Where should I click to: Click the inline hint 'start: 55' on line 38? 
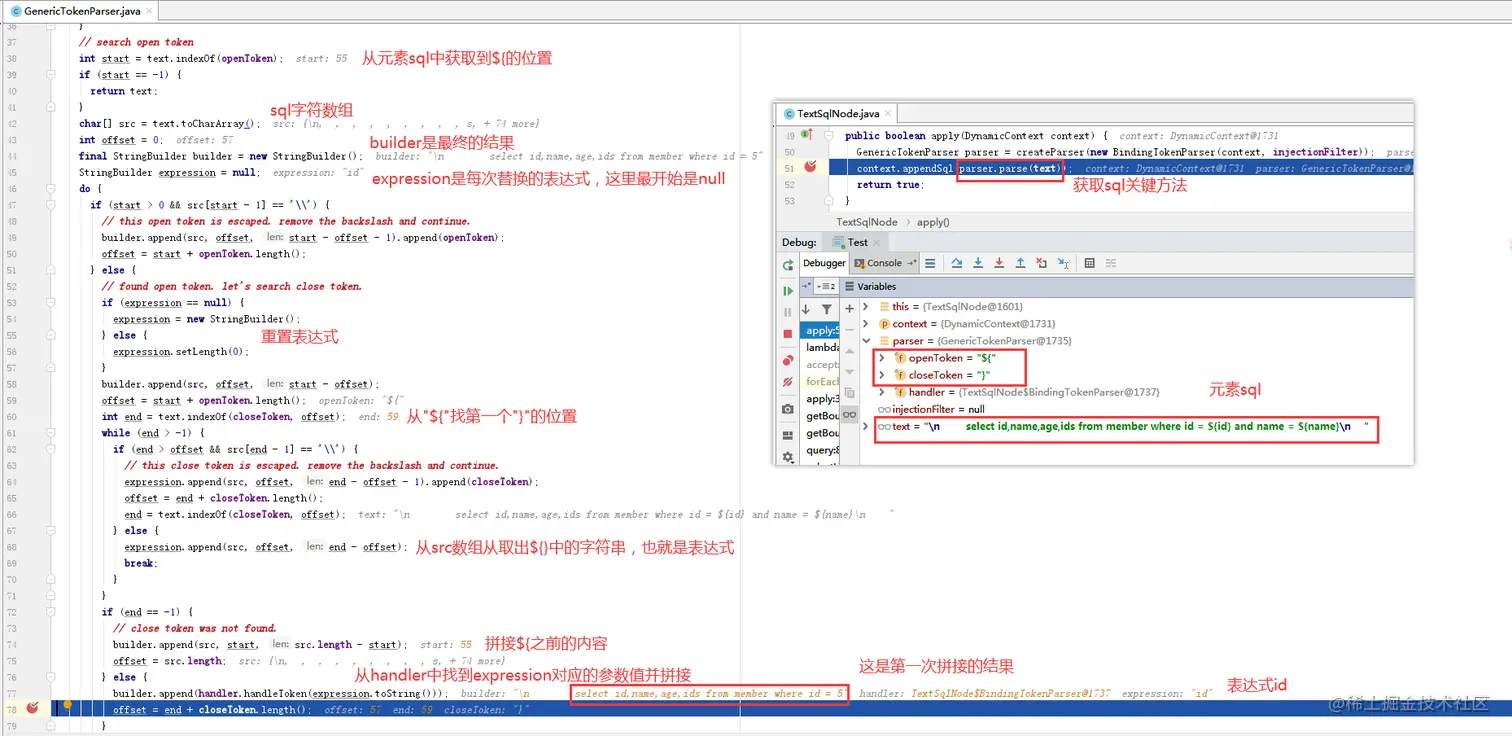(321, 59)
